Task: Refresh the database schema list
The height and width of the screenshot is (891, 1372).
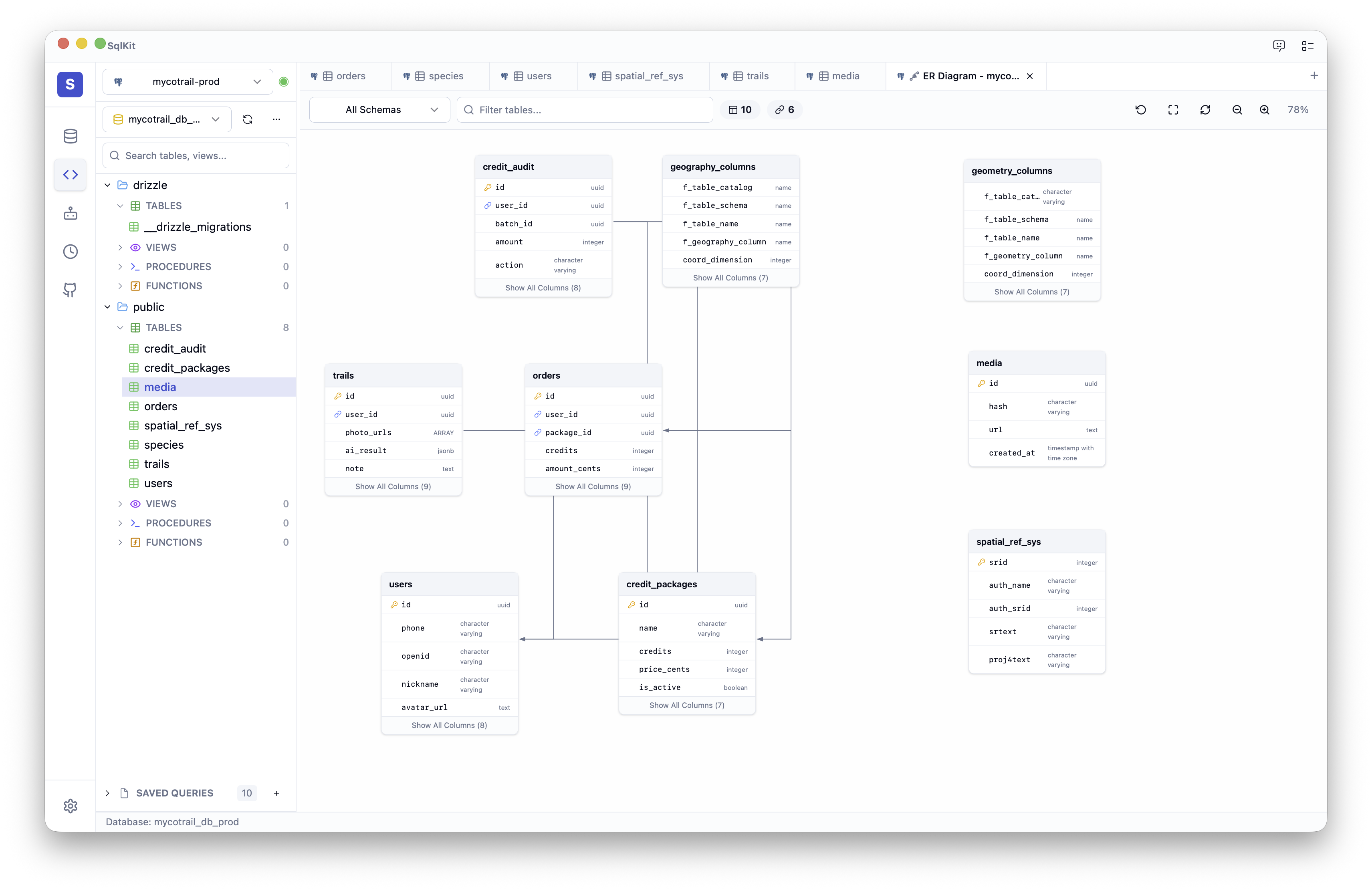Action: click(248, 119)
